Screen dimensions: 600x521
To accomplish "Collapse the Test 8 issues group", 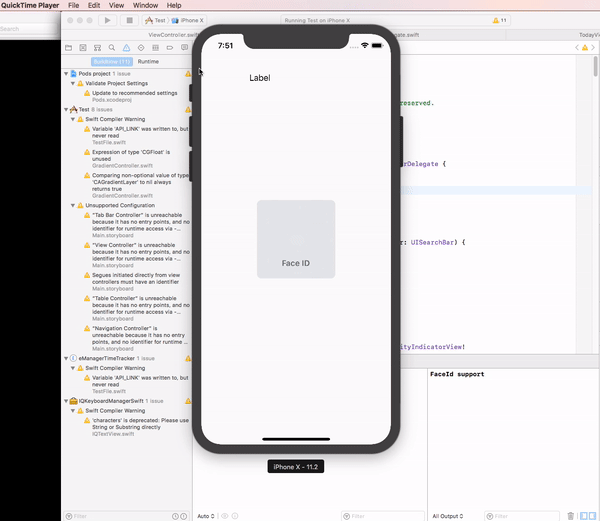I will (66, 109).
